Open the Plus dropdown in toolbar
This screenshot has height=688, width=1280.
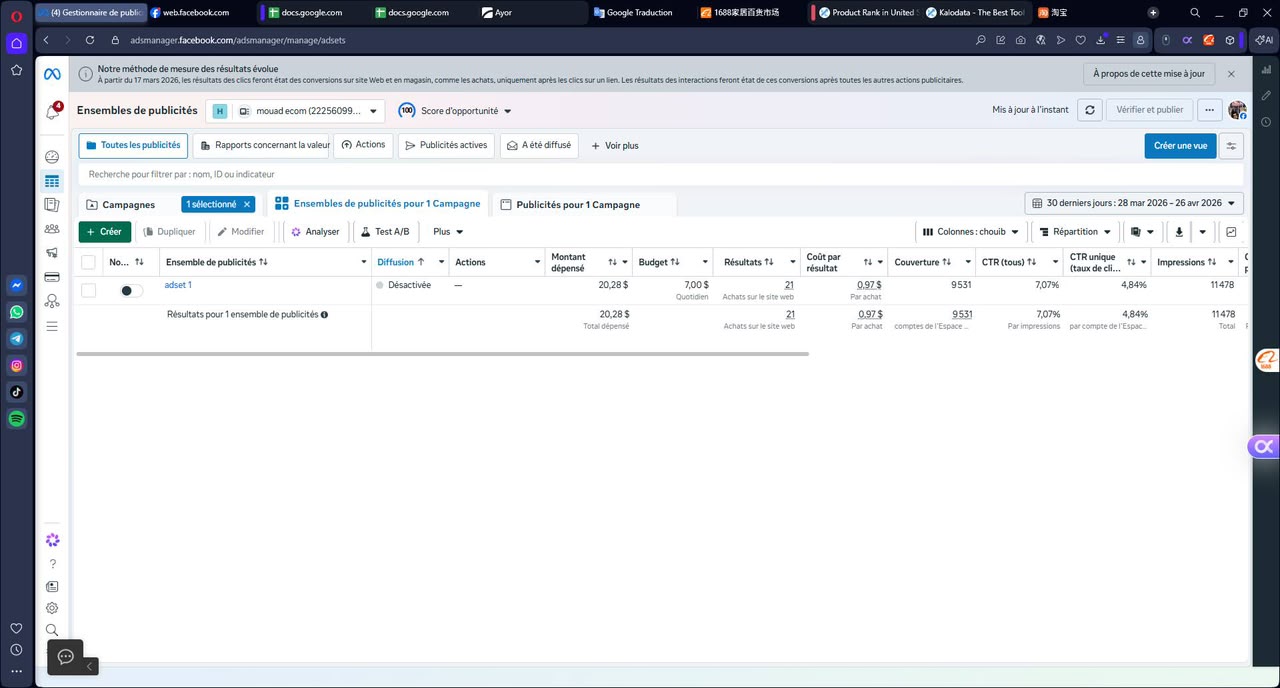click(448, 232)
